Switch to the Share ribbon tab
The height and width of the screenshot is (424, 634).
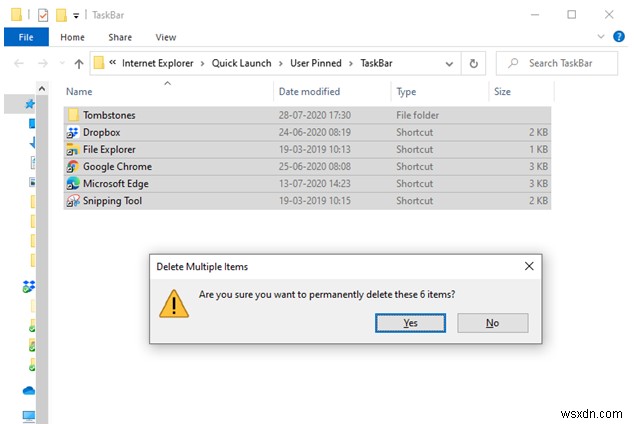coord(120,37)
